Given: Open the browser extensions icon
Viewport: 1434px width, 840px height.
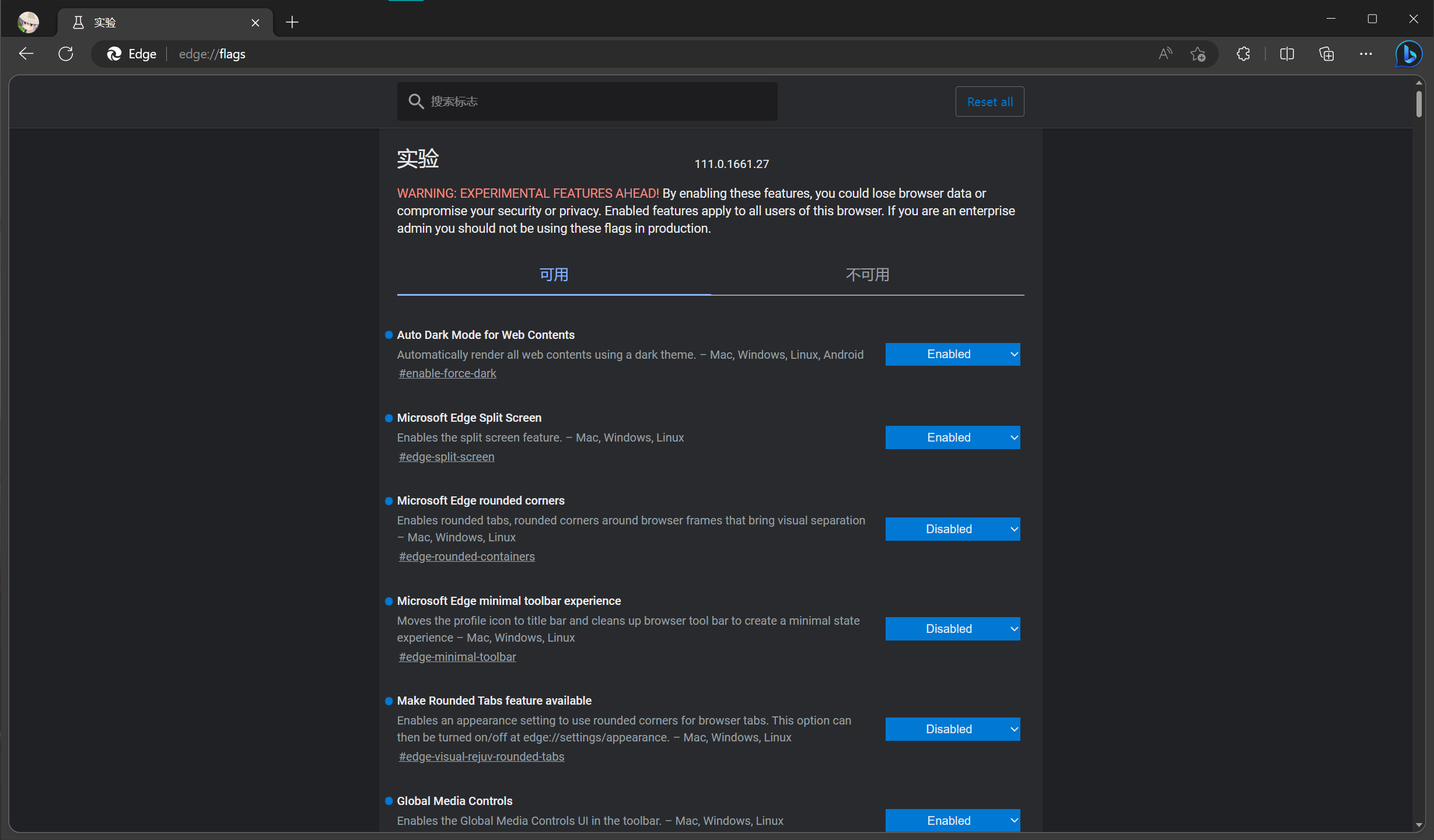Looking at the screenshot, I should tap(1243, 54).
